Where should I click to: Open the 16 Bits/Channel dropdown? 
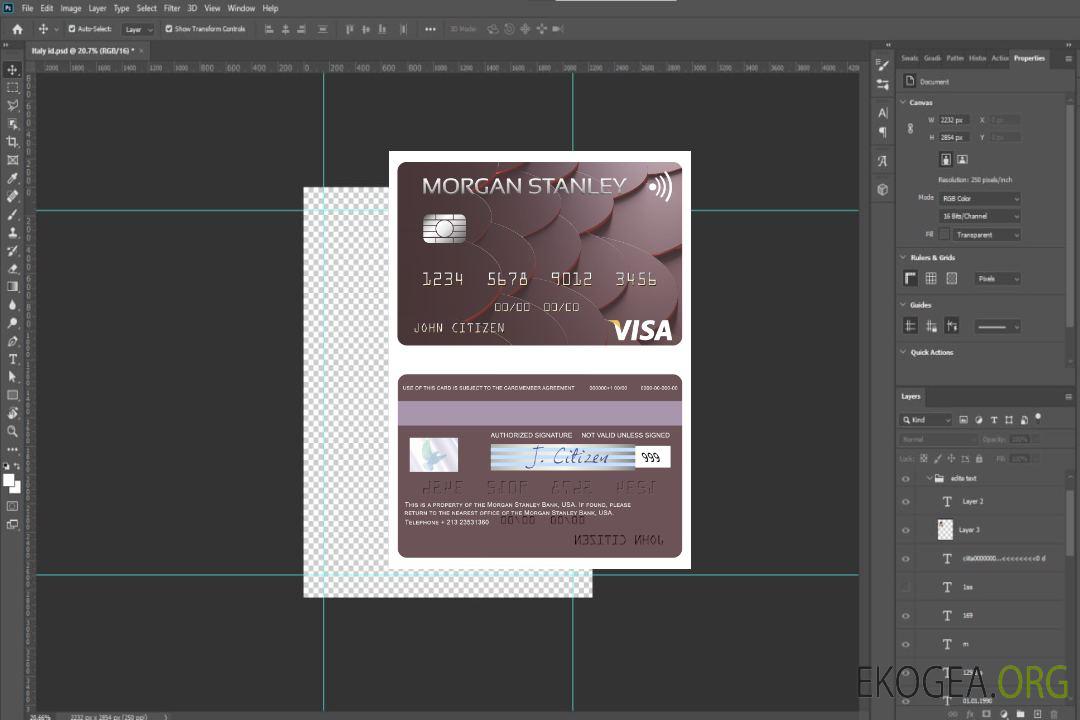click(979, 216)
